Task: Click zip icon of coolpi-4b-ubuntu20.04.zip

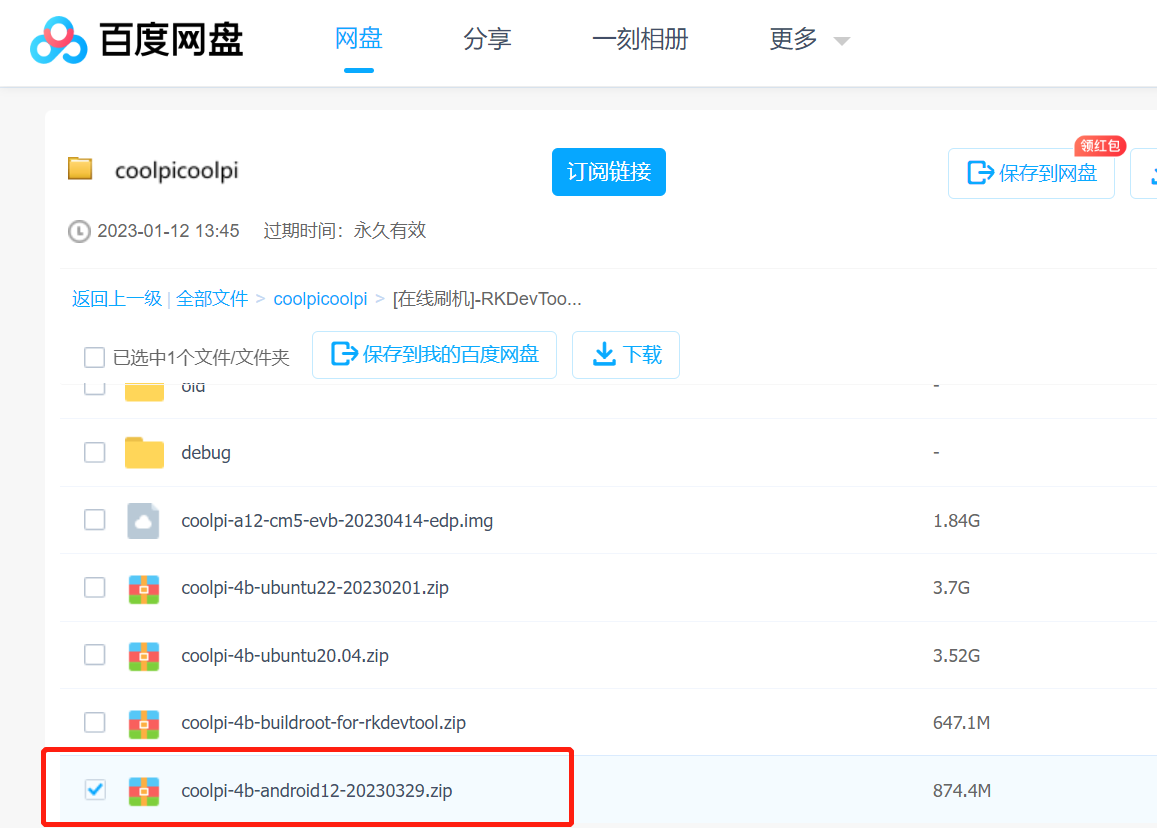Action: click(x=144, y=656)
